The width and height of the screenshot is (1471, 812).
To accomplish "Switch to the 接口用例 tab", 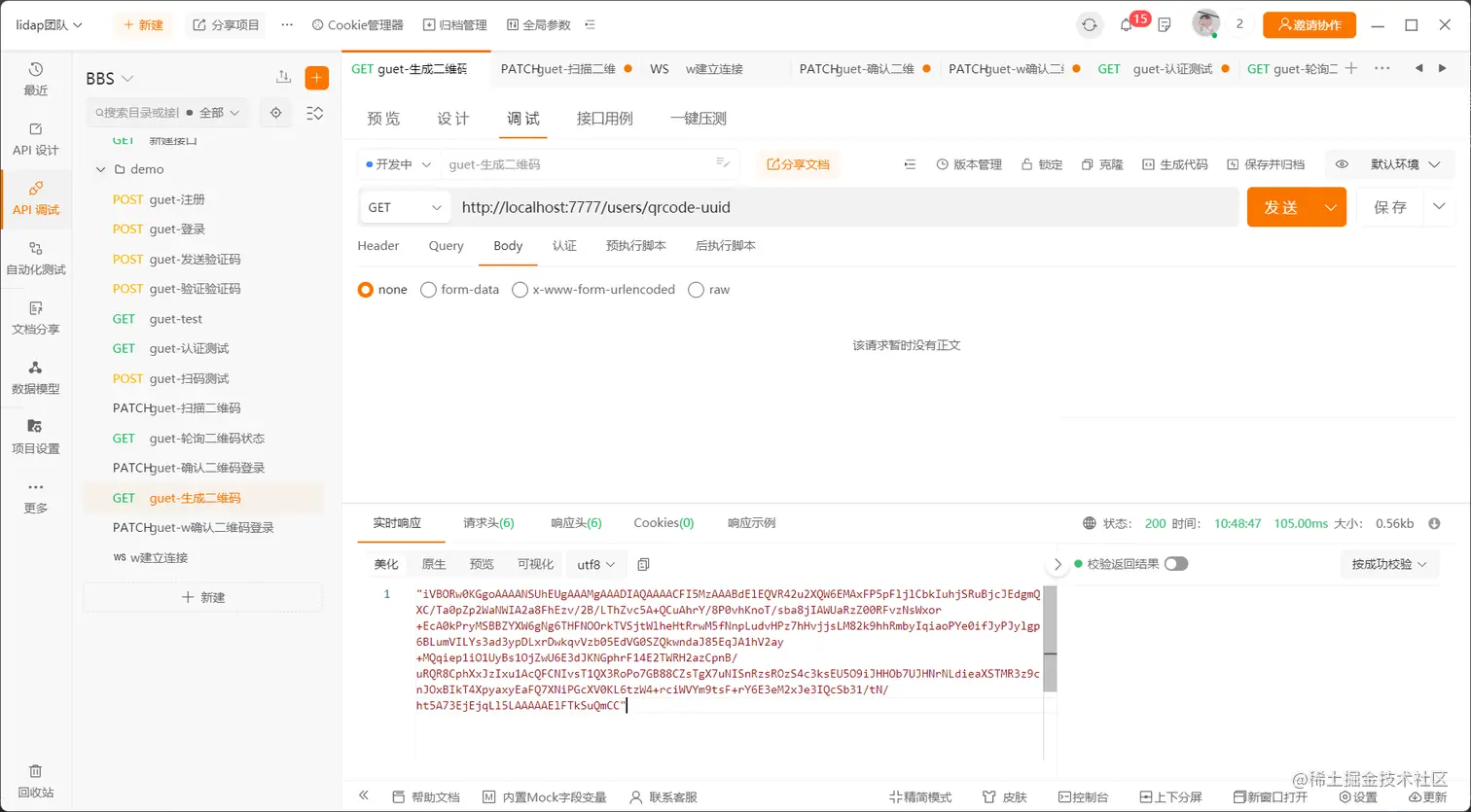I will coord(604,119).
